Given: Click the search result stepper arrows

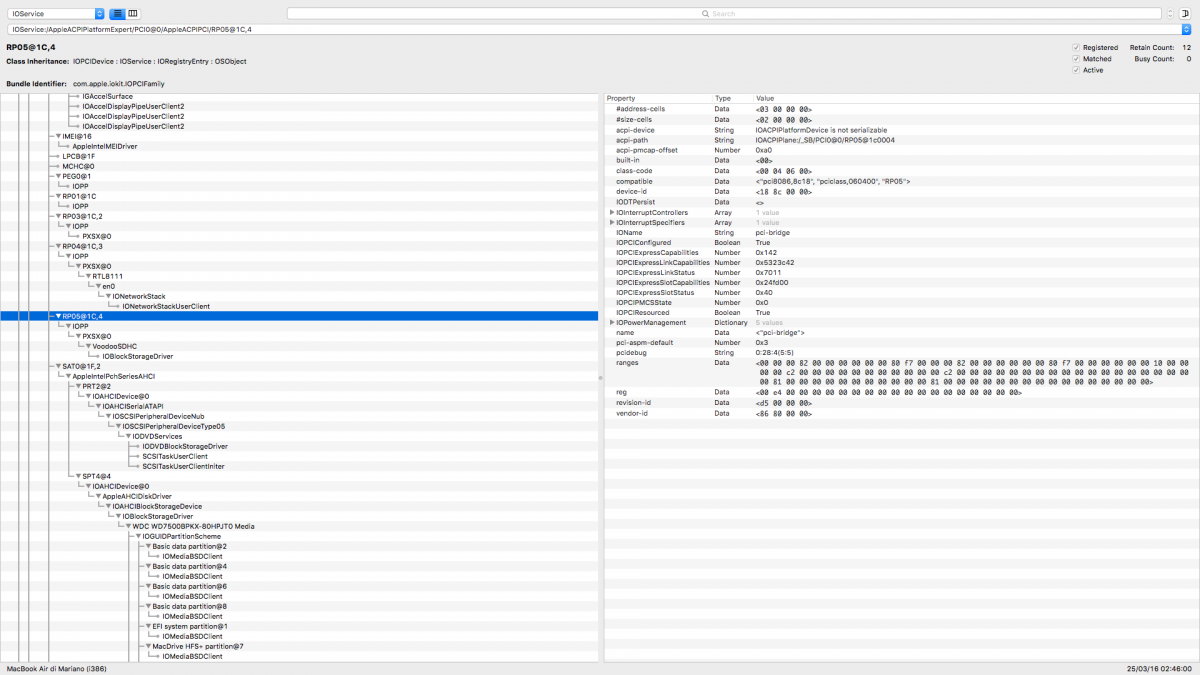Looking at the screenshot, I should [1170, 14].
